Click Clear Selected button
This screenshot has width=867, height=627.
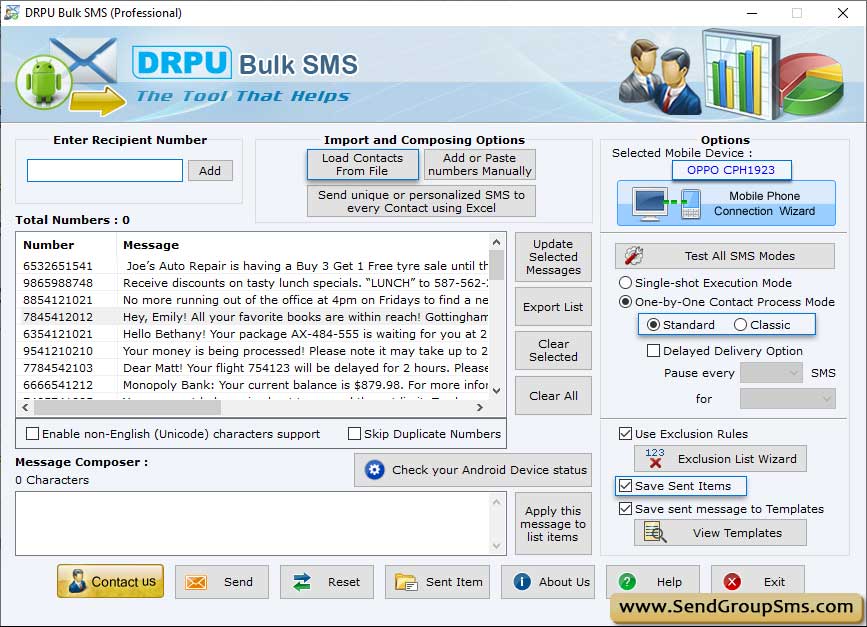[x=553, y=350]
